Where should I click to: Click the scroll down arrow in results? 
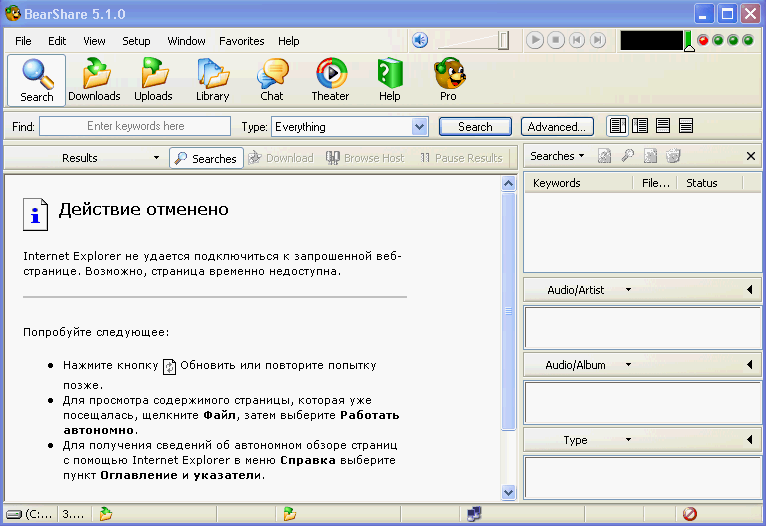(x=509, y=492)
